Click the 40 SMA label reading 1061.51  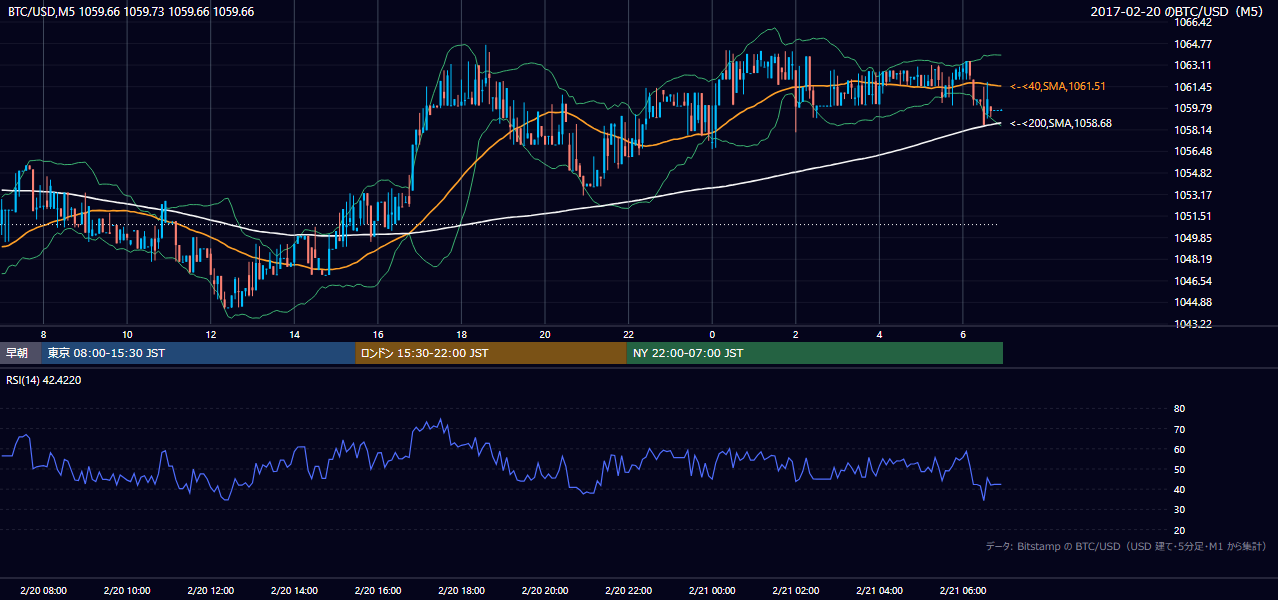click(1058, 87)
